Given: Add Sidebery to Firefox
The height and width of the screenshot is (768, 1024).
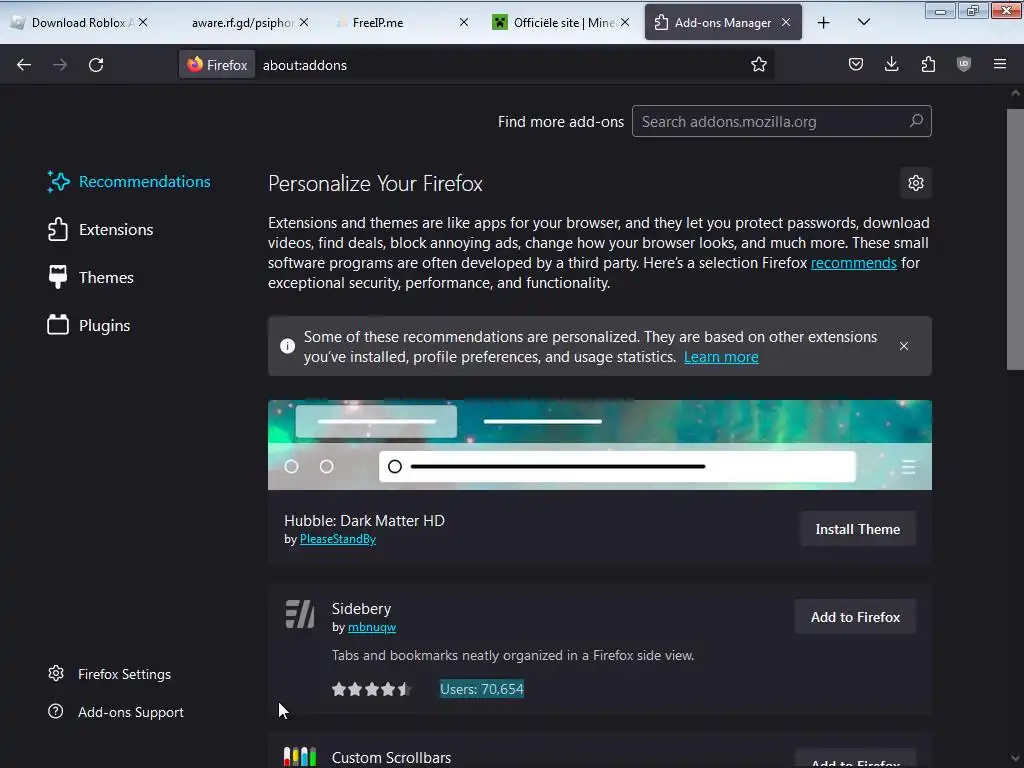Looking at the screenshot, I should [855, 616].
